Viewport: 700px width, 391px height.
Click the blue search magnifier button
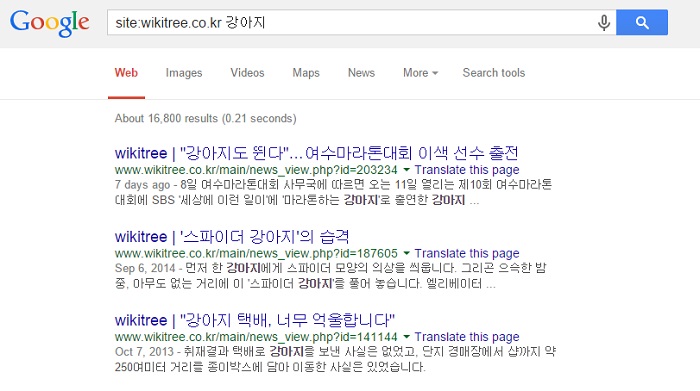(642, 22)
